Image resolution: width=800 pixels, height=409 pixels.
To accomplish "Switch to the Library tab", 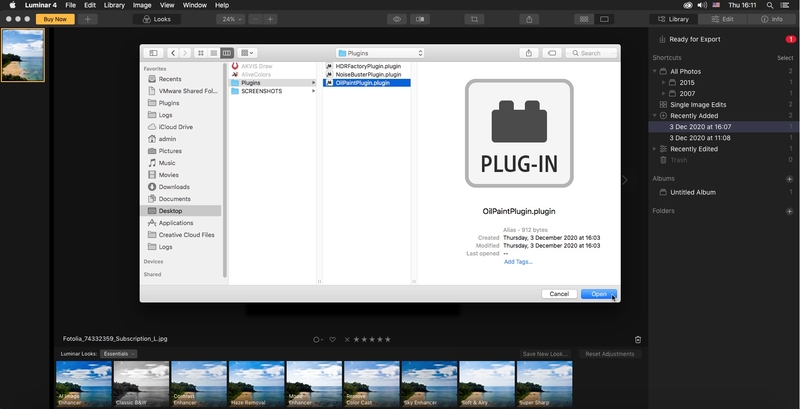I will (x=673, y=19).
